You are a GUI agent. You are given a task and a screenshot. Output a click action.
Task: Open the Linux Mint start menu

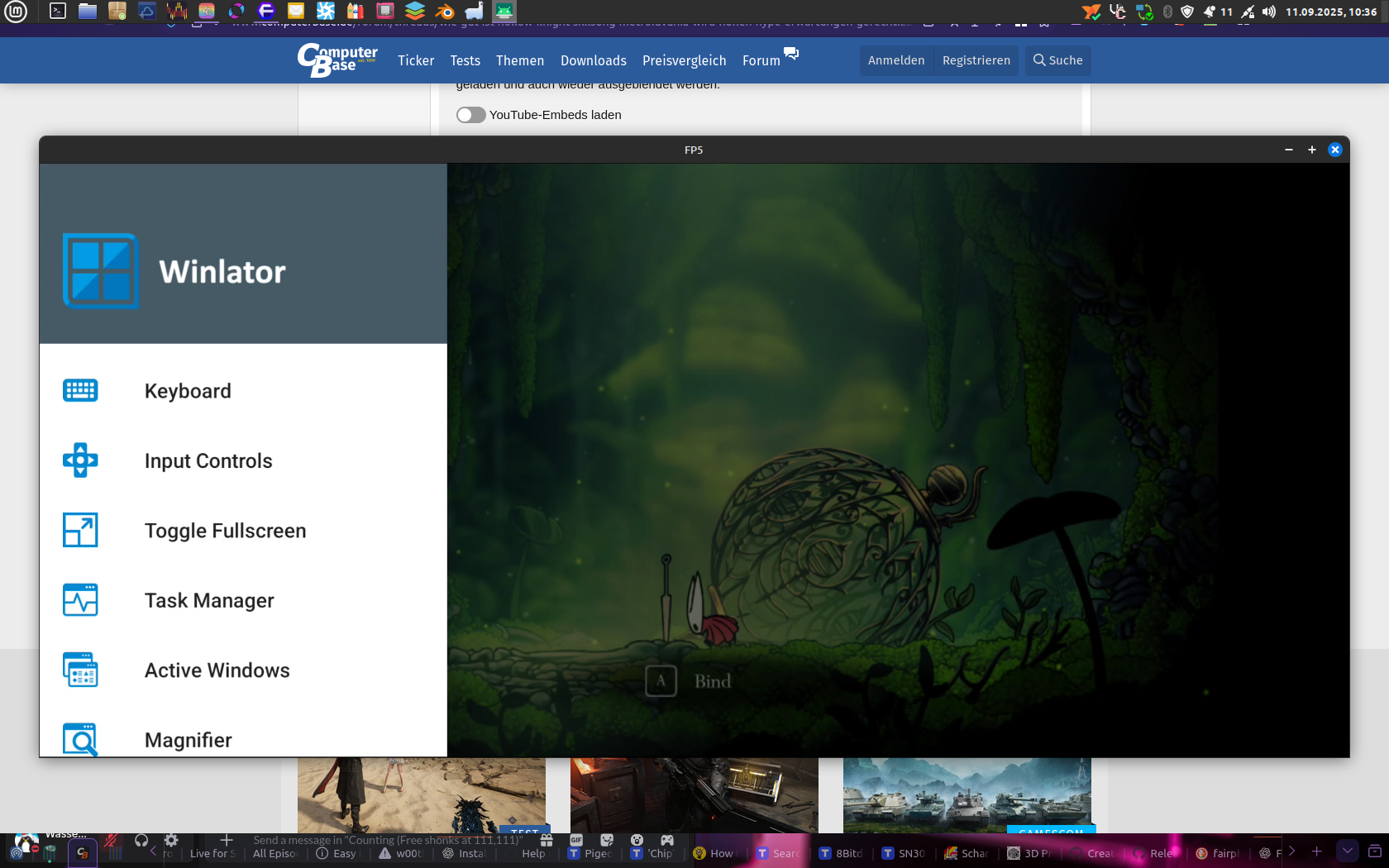pyautogui.click(x=16, y=12)
